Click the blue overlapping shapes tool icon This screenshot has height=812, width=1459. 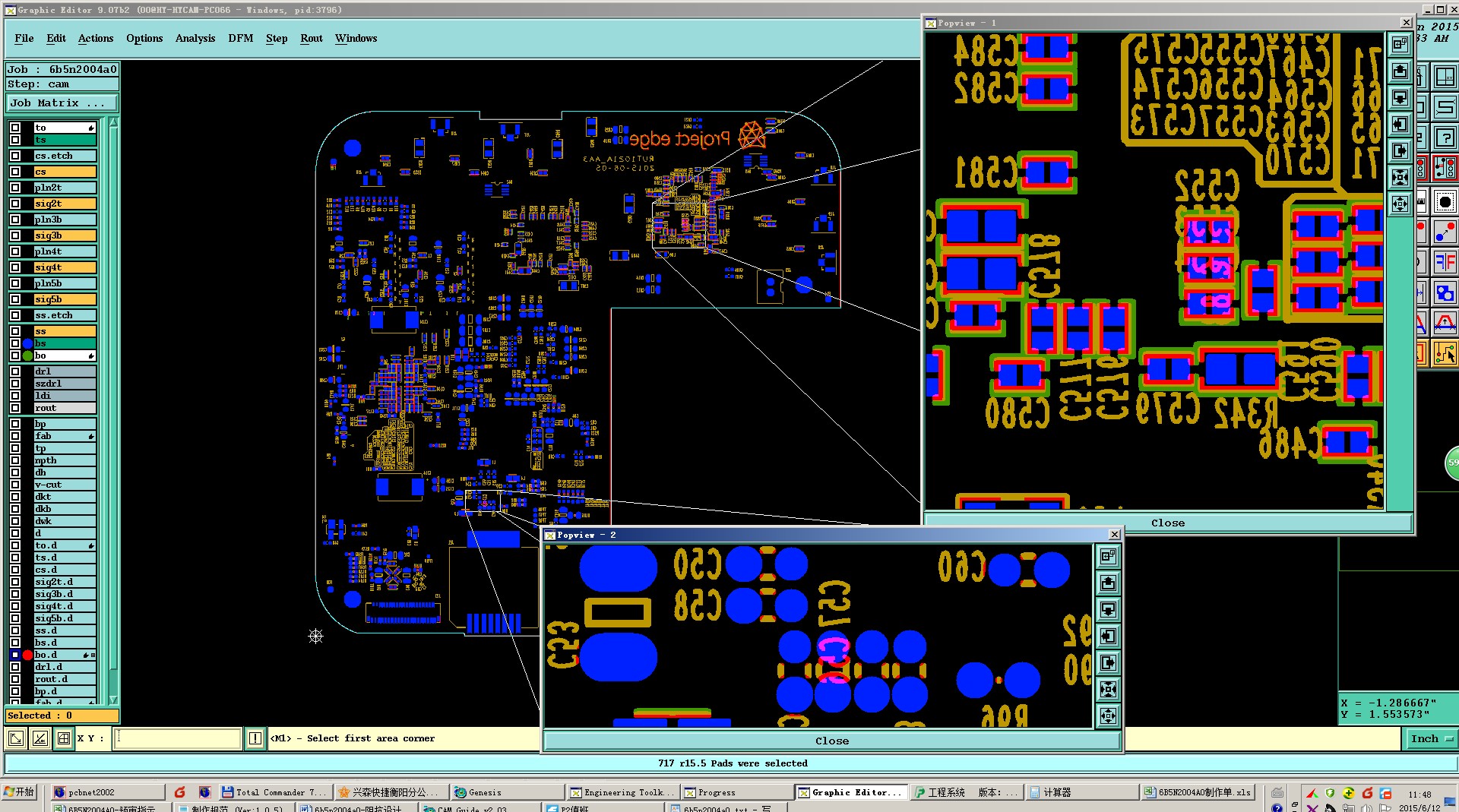1445,292
